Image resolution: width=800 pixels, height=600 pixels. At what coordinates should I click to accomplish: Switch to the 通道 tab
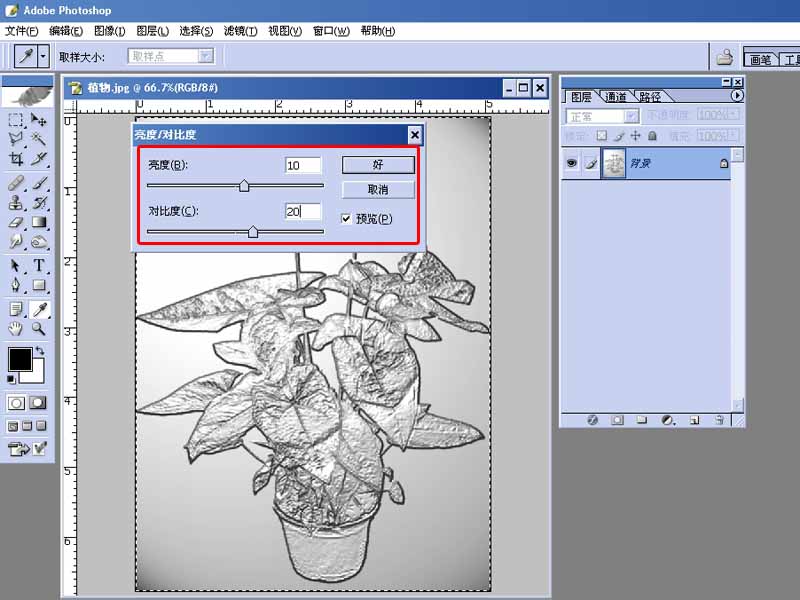pos(615,97)
